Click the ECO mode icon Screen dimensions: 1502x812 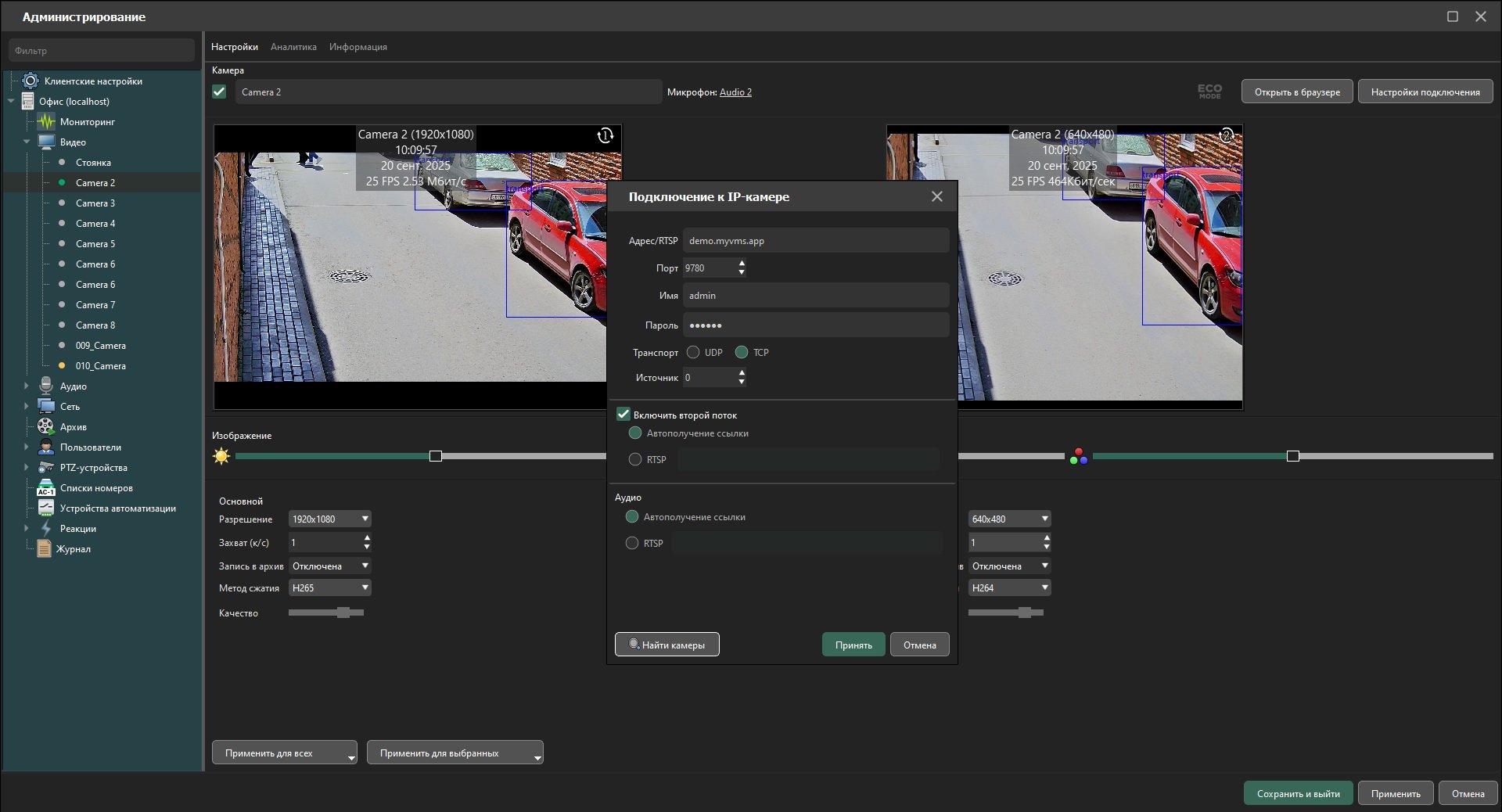[x=1209, y=92]
